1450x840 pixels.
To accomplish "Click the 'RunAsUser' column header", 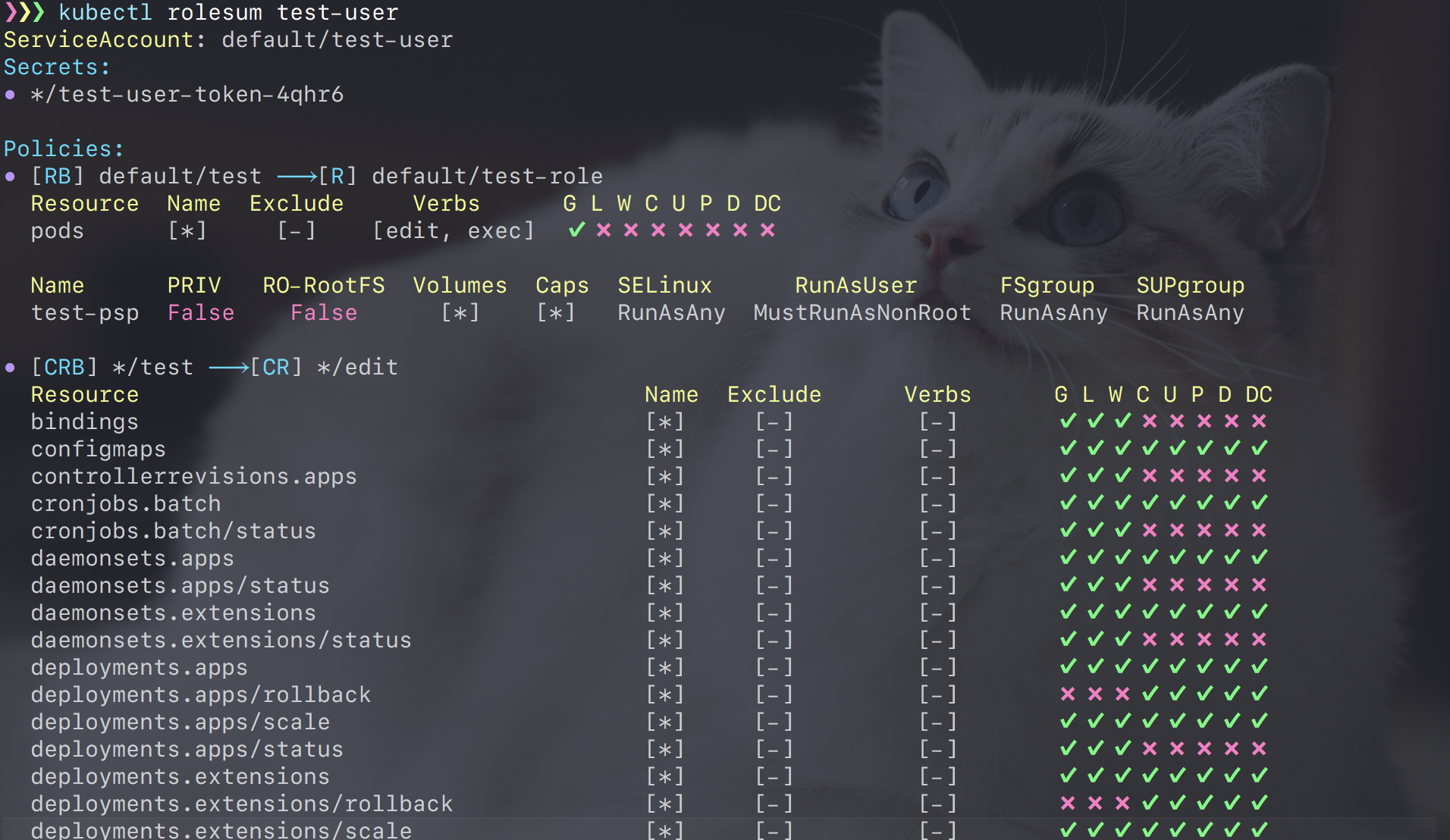I will tap(856, 286).
